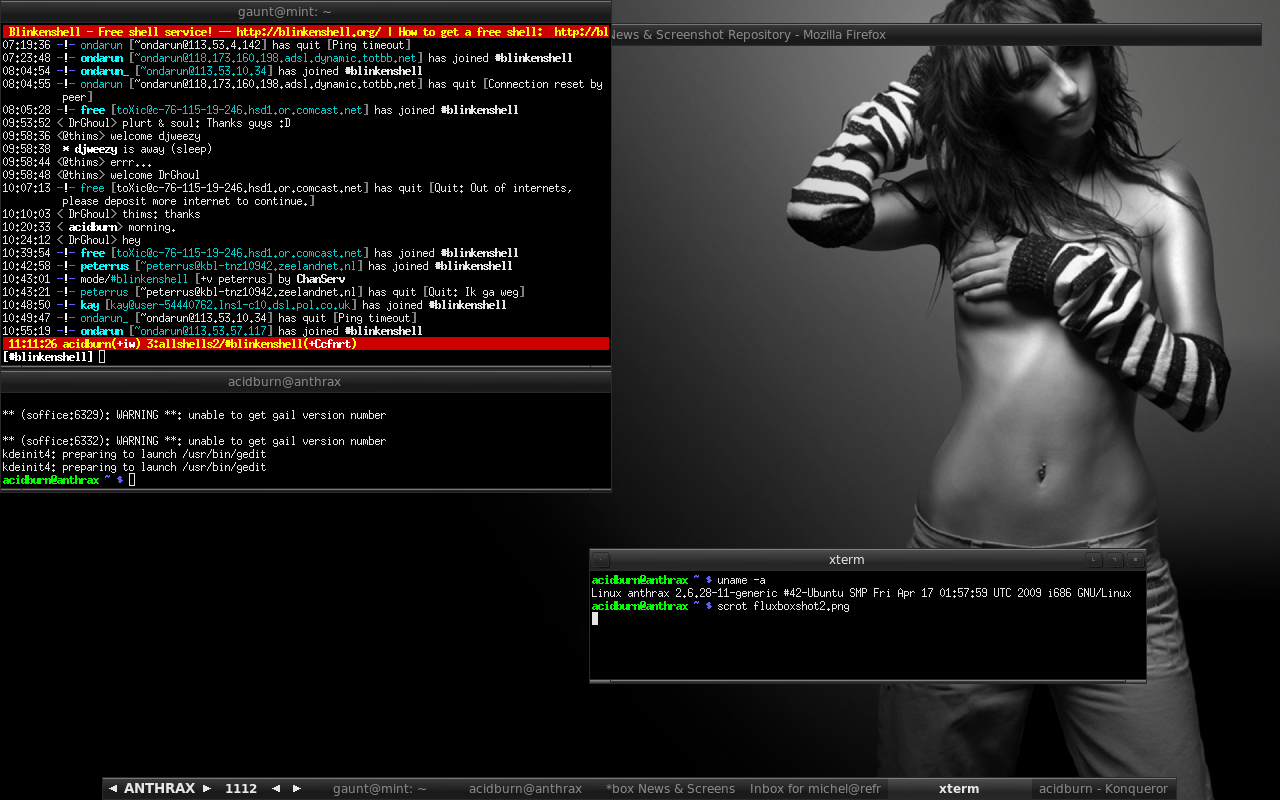Raise the Mozilla Firefox window via its titlebar
Viewport: 1280px width, 800px height.
point(935,35)
